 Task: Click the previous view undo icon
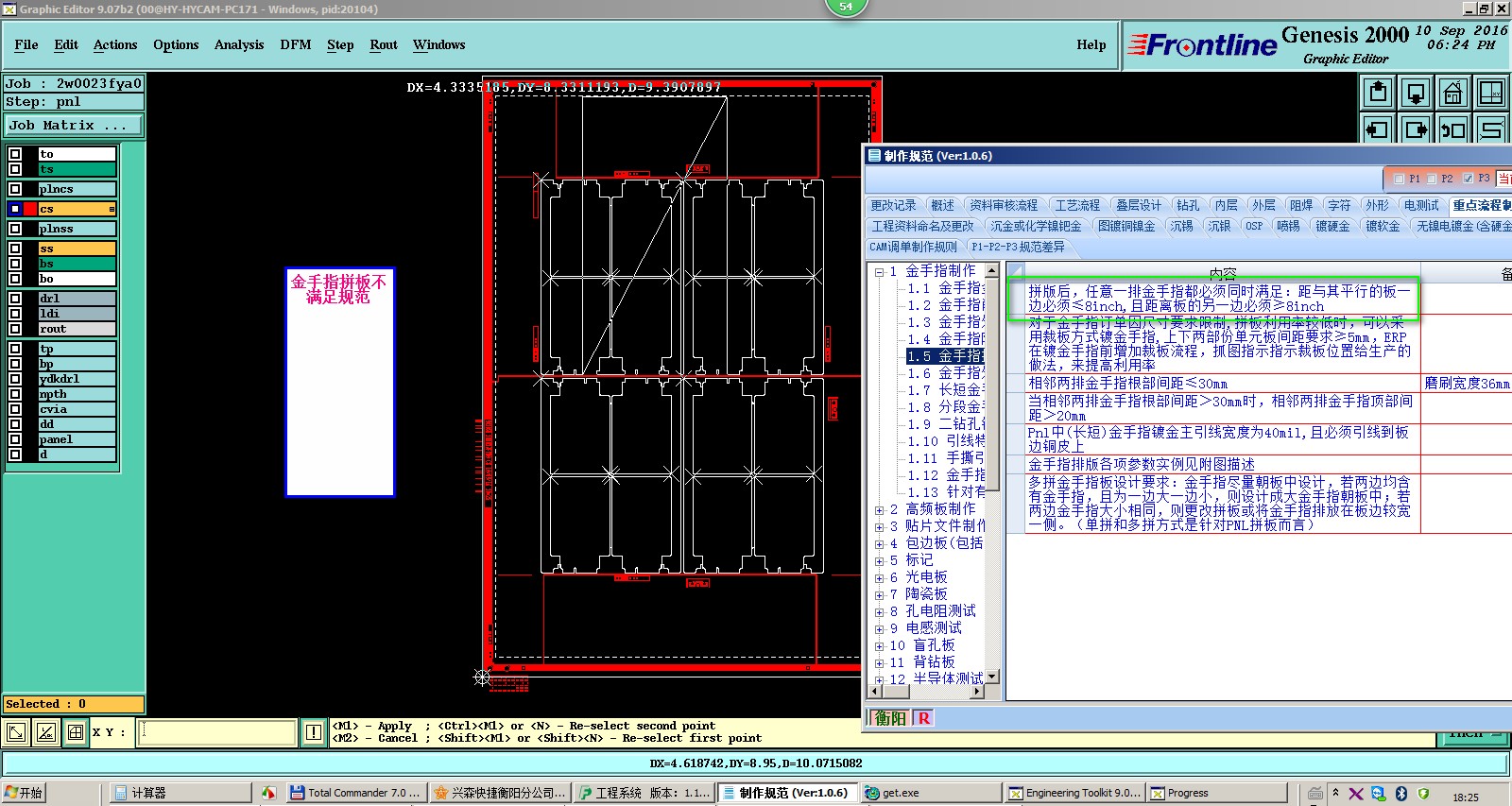click(x=1453, y=129)
